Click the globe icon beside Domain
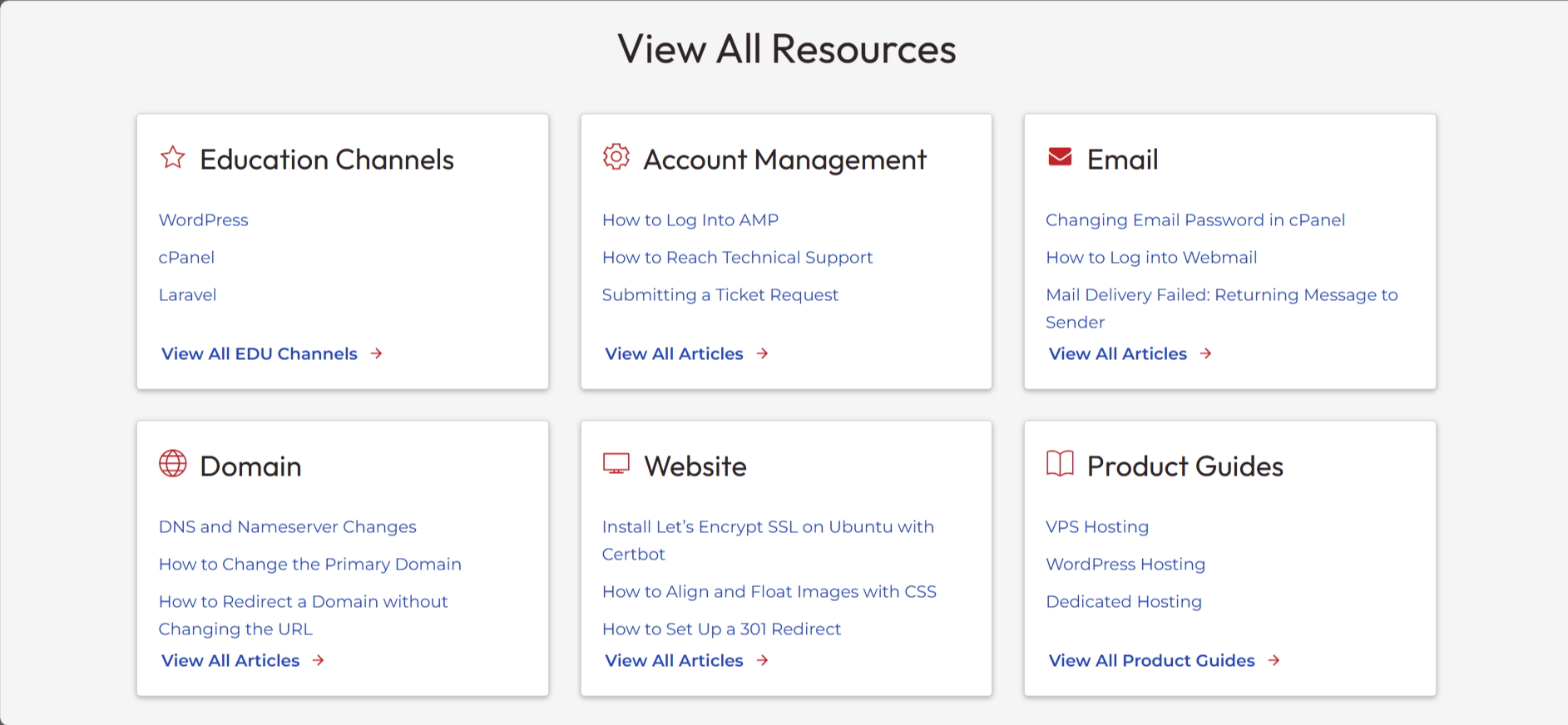Screen dimensions: 1568x725 pyautogui.click(x=173, y=463)
